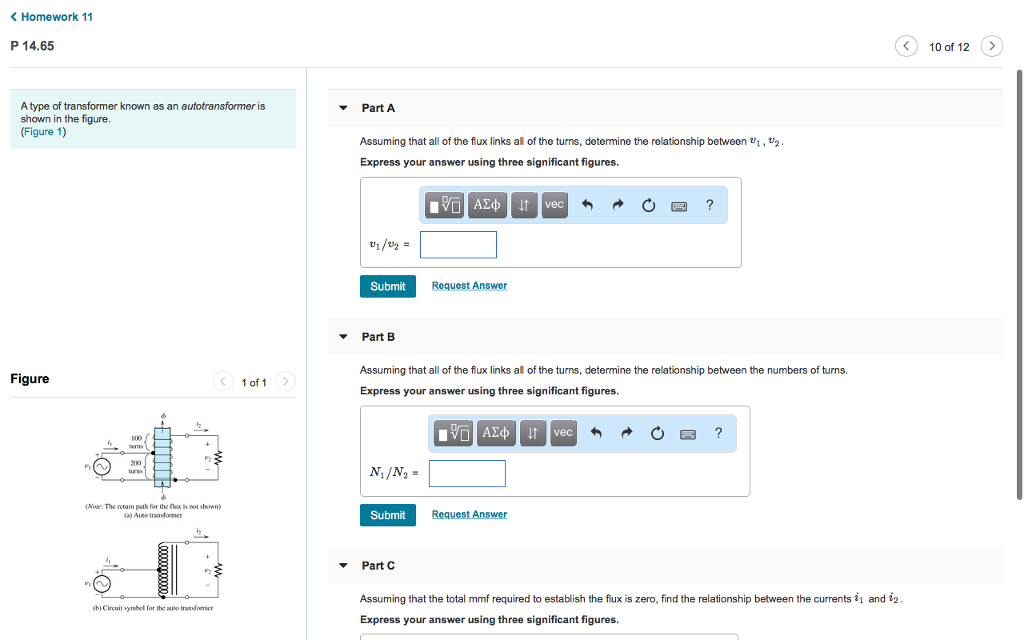Click the N1/N2 answer input field
The height and width of the screenshot is (640, 1024).
[467, 473]
